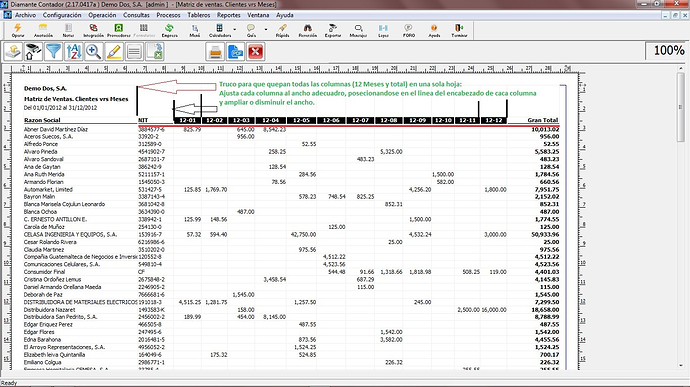Open the Consultas menu

point(136,15)
